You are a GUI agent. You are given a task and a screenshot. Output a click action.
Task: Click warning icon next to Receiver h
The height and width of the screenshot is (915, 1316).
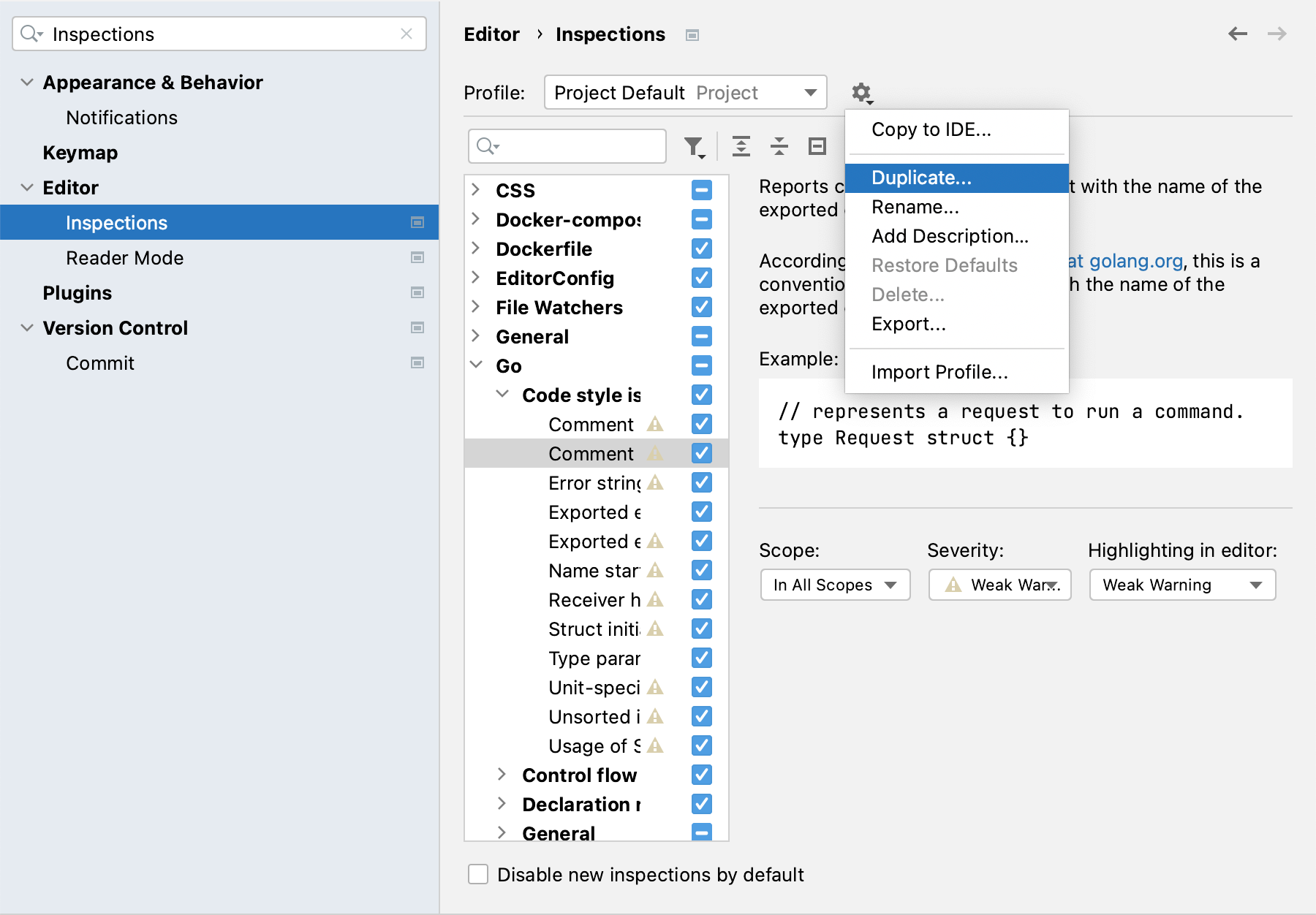pyautogui.click(x=655, y=599)
